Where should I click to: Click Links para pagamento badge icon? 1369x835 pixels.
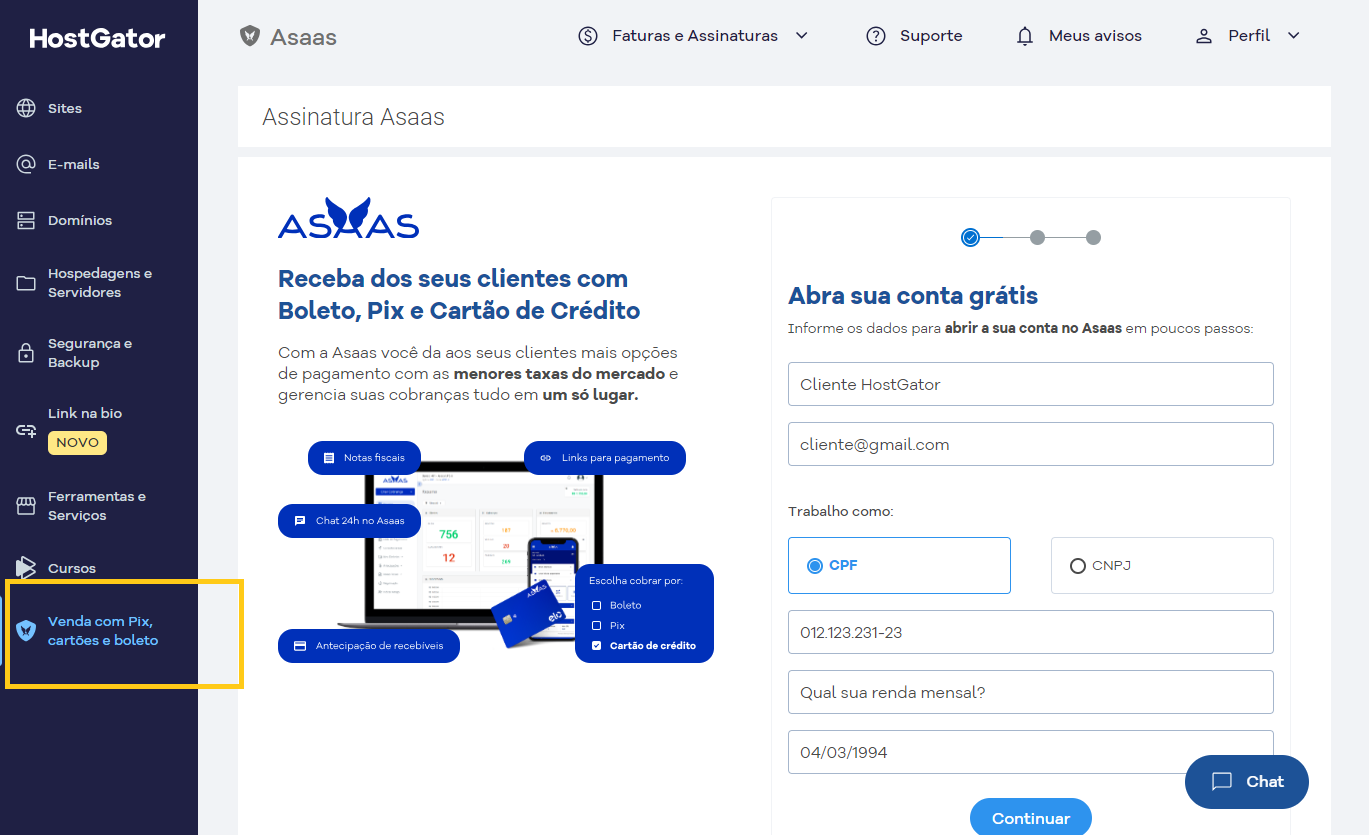545,458
